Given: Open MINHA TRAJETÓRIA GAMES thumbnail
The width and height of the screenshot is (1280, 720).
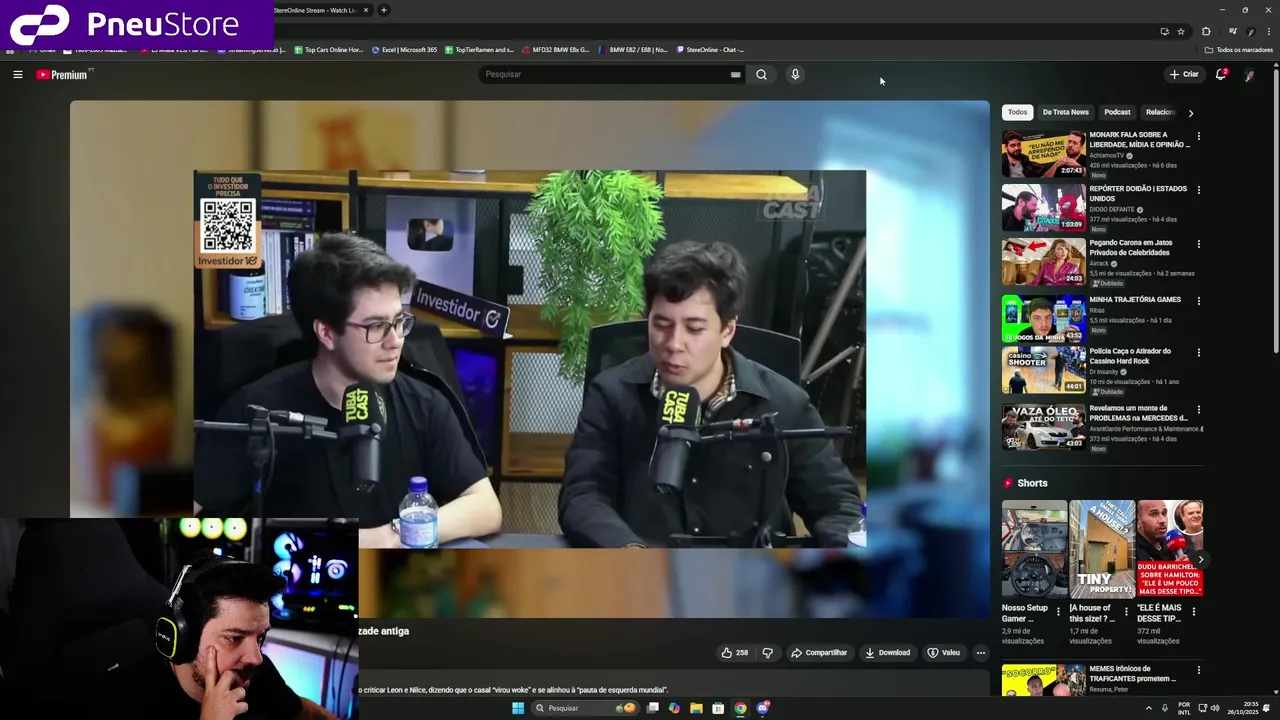Looking at the screenshot, I should coord(1043,319).
